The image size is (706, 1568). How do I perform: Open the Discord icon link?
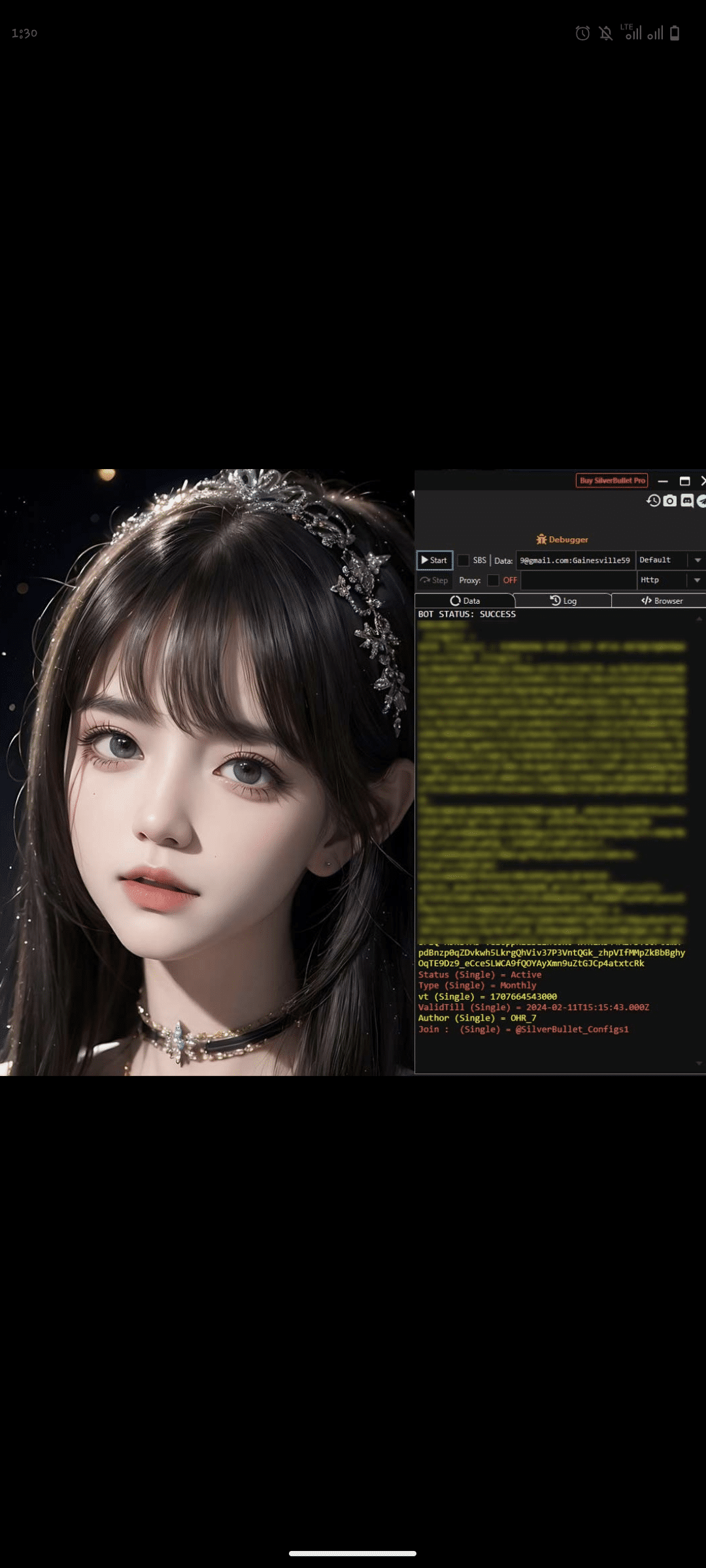tap(686, 500)
